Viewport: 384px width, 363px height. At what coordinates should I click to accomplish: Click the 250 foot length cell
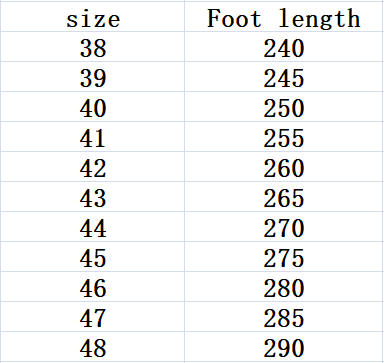[283, 107]
